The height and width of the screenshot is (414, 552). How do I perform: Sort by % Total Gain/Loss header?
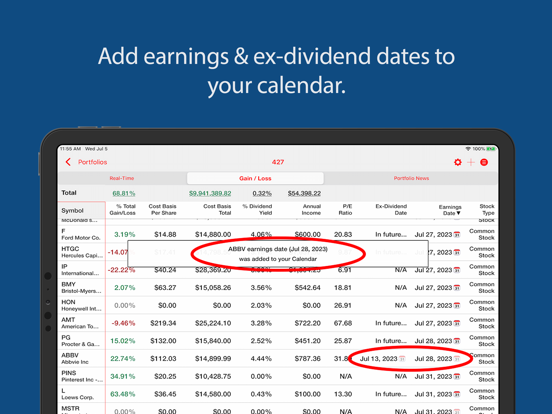(122, 209)
